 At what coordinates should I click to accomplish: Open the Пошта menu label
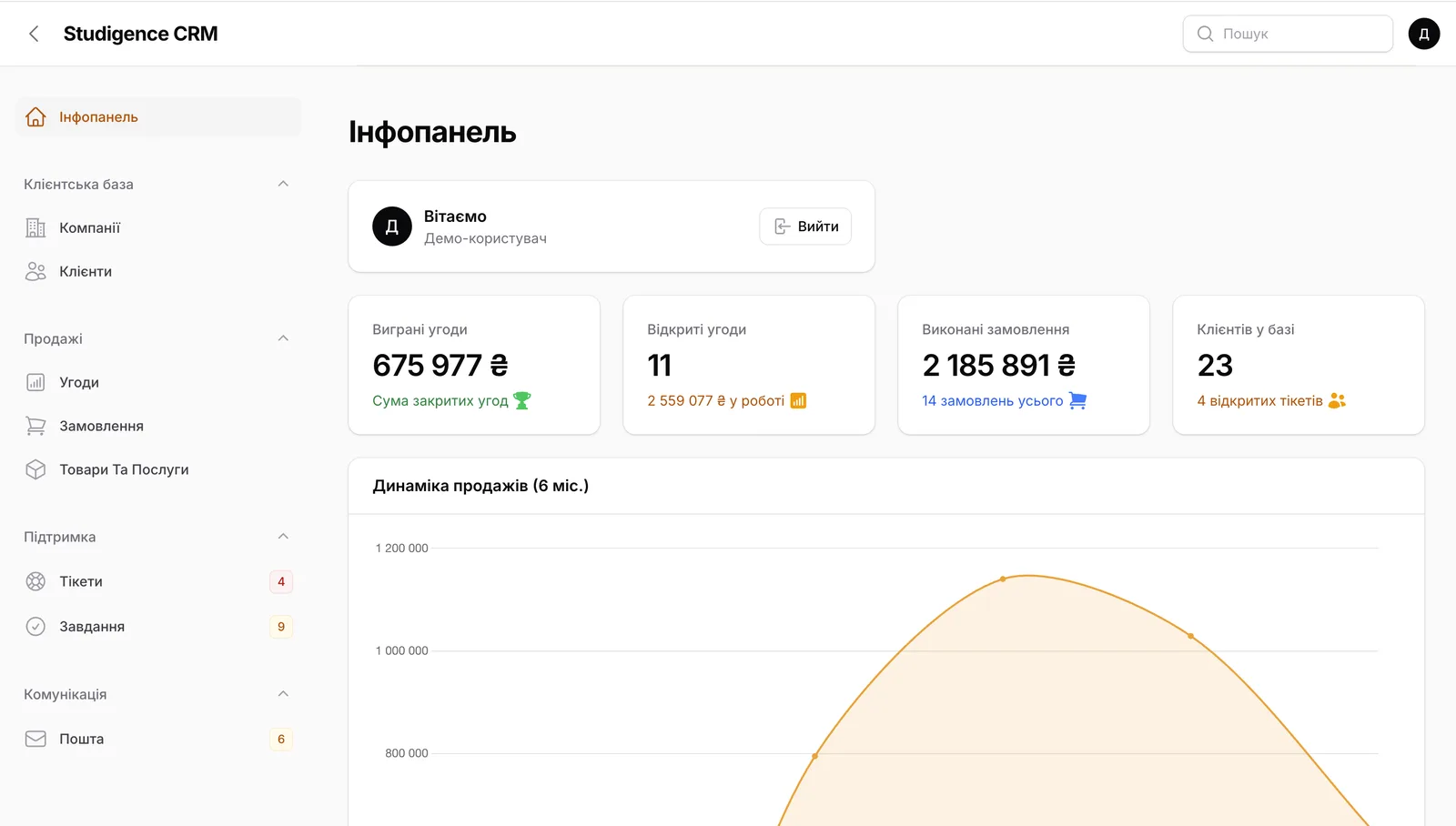(81, 739)
